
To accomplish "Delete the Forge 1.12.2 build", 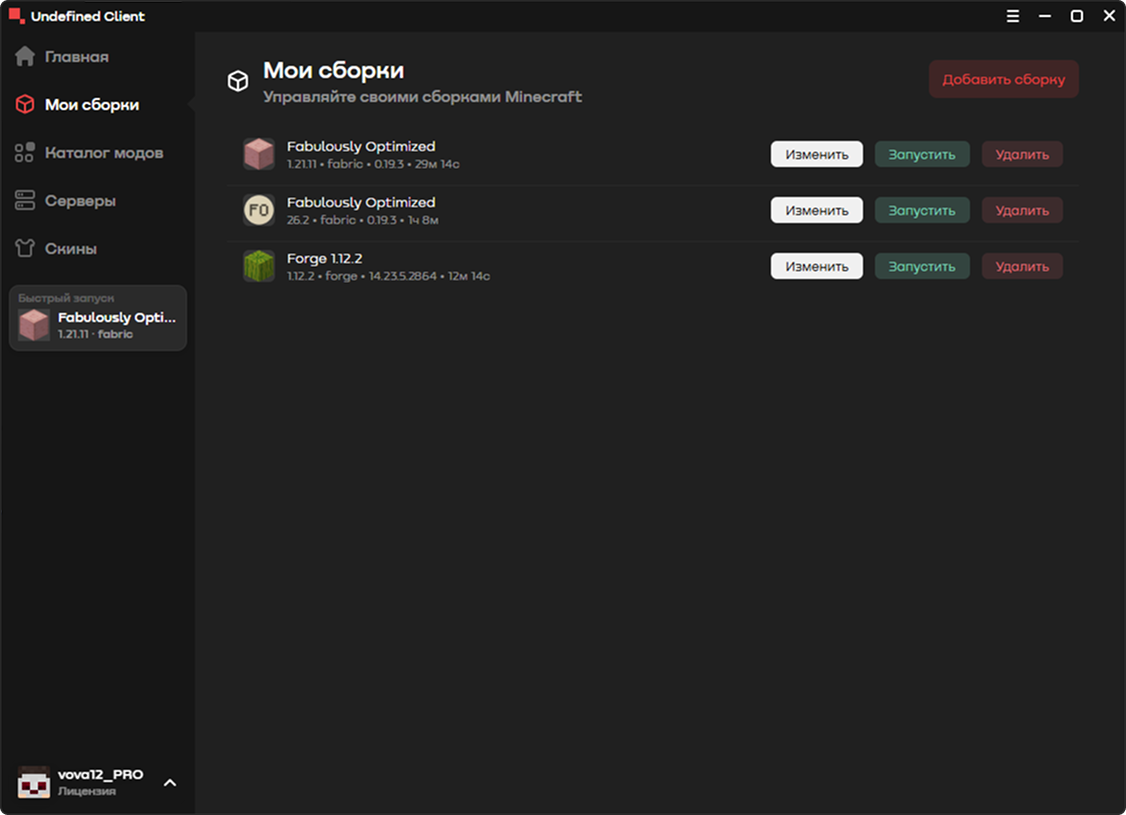I will pos(1022,266).
